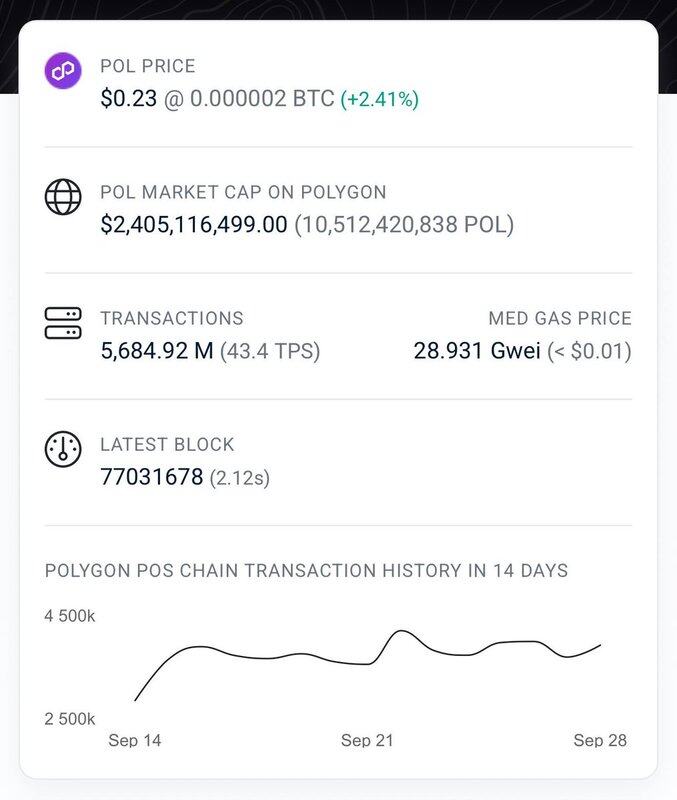Click the purple POL token logo icon
Image resolution: width=677 pixels, height=800 pixels.
(63, 70)
